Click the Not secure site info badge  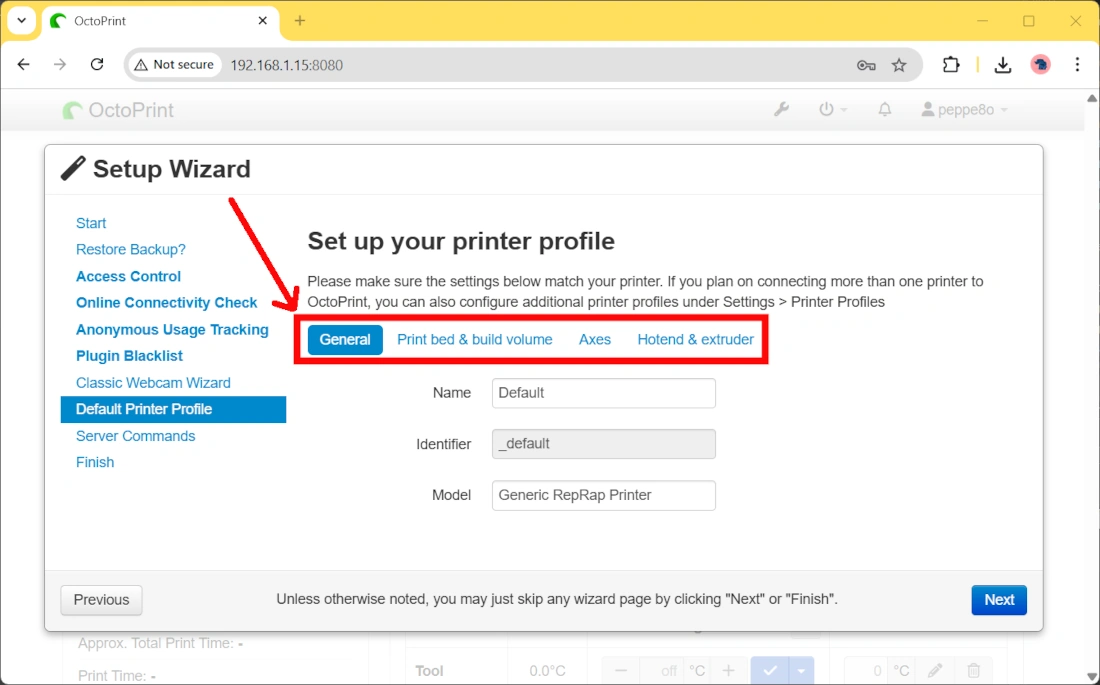(x=174, y=65)
